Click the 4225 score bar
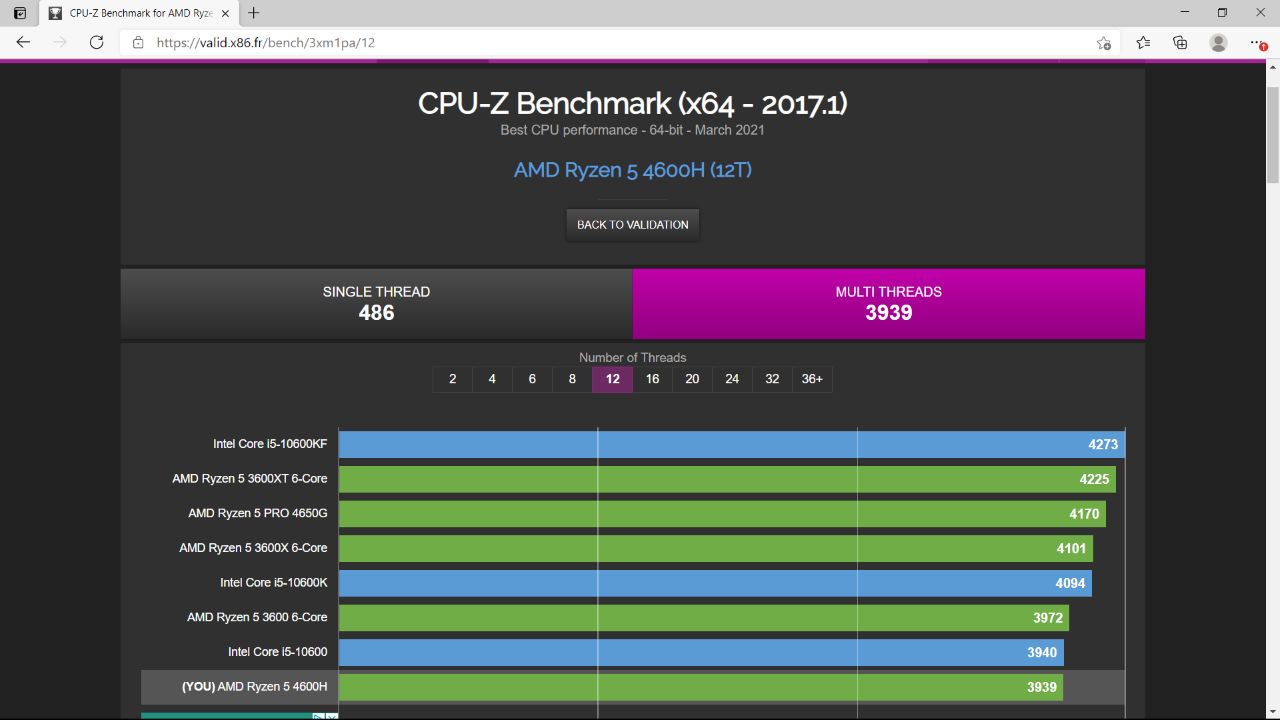 tap(727, 479)
